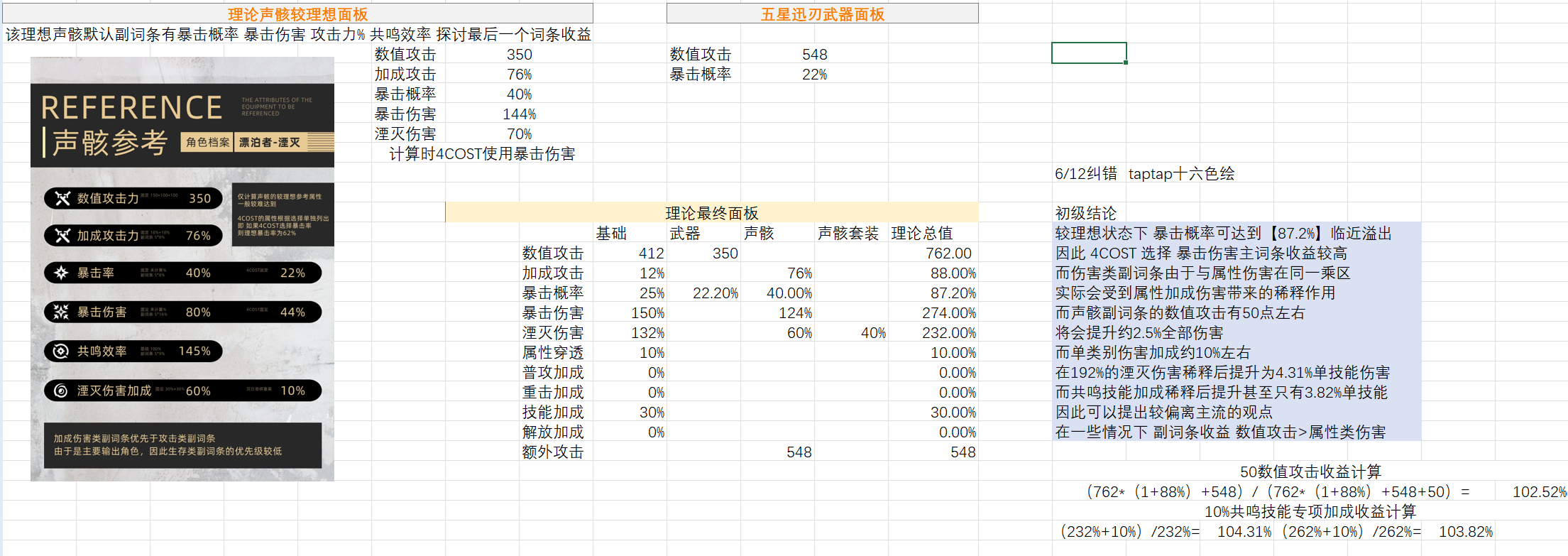Click the '武器' column header
The height and width of the screenshot is (556, 1568).
(685, 234)
